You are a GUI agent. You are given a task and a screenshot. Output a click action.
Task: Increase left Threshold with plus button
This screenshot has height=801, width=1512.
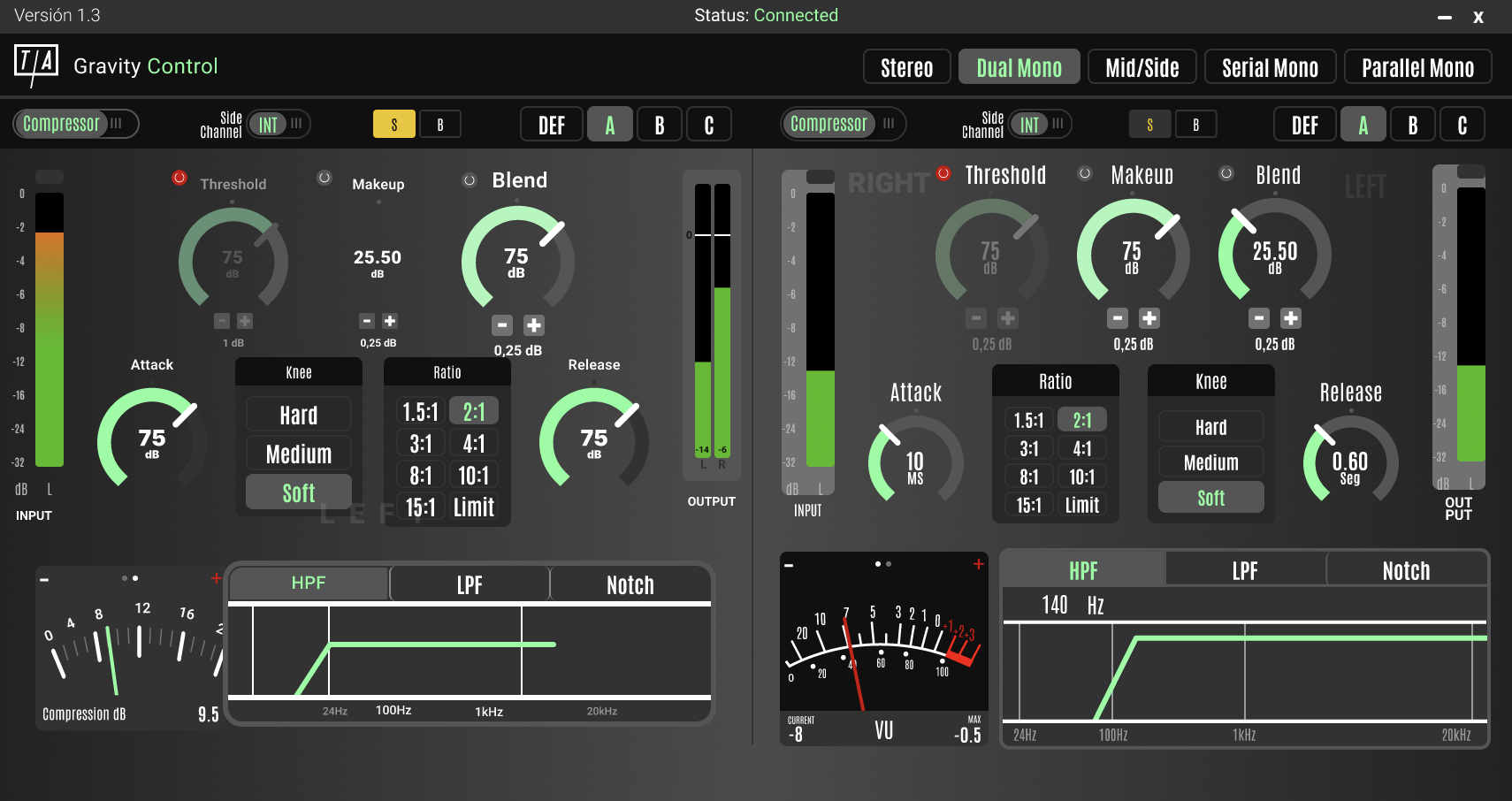pyautogui.click(x=245, y=321)
